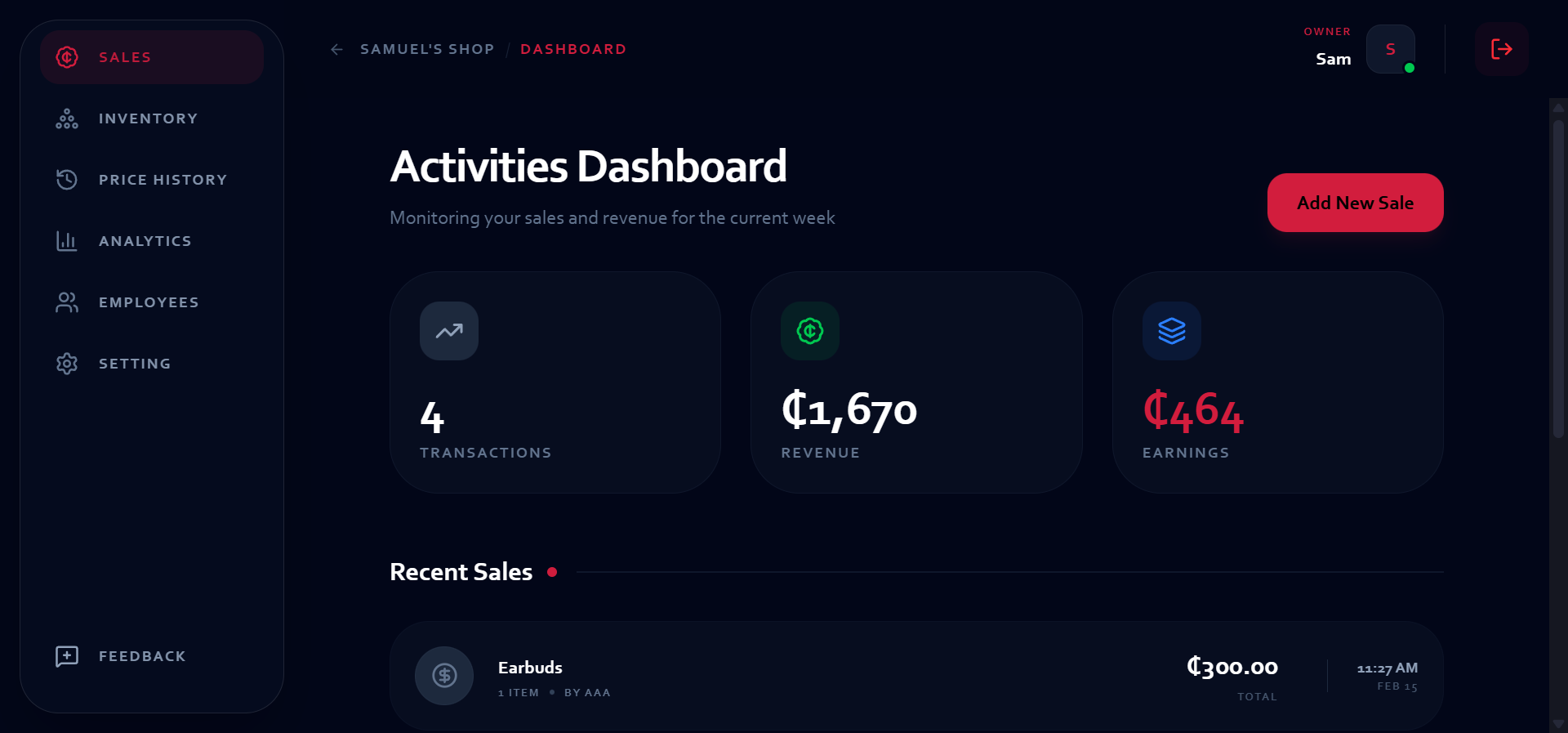Click the green cedi icon on Revenue card
This screenshot has height=733, width=1568.
pyautogui.click(x=810, y=331)
